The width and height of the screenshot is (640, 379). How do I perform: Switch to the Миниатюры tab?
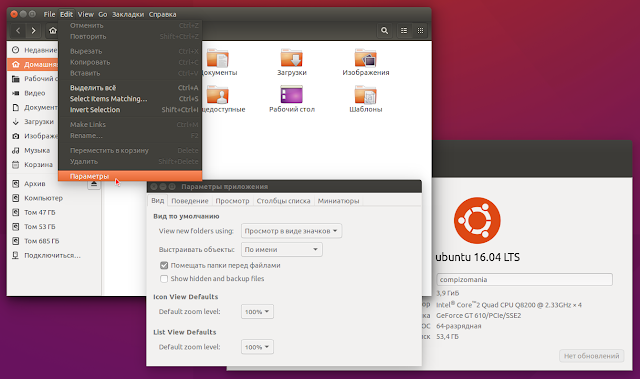click(x=338, y=201)
